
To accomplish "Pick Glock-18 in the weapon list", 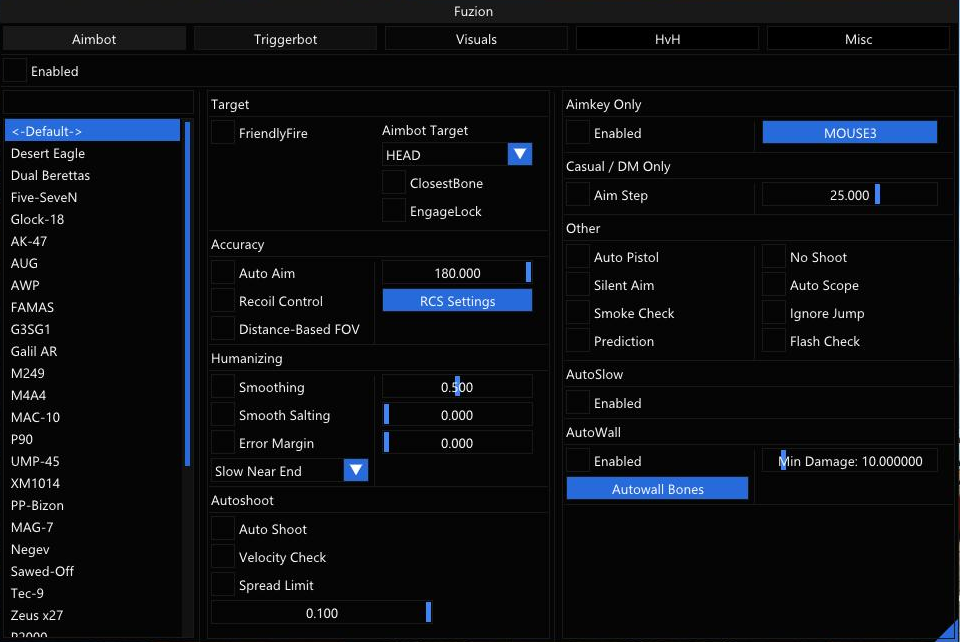I will (92, 219).
